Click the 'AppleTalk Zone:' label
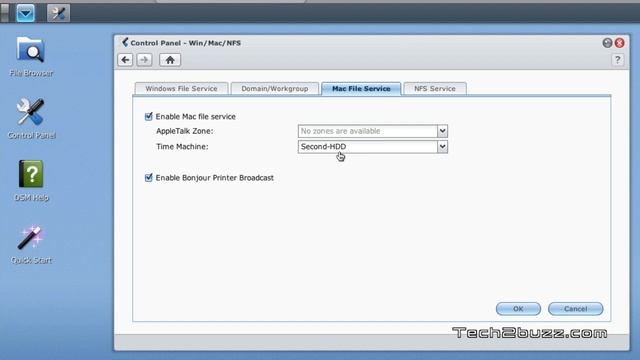 184,131
